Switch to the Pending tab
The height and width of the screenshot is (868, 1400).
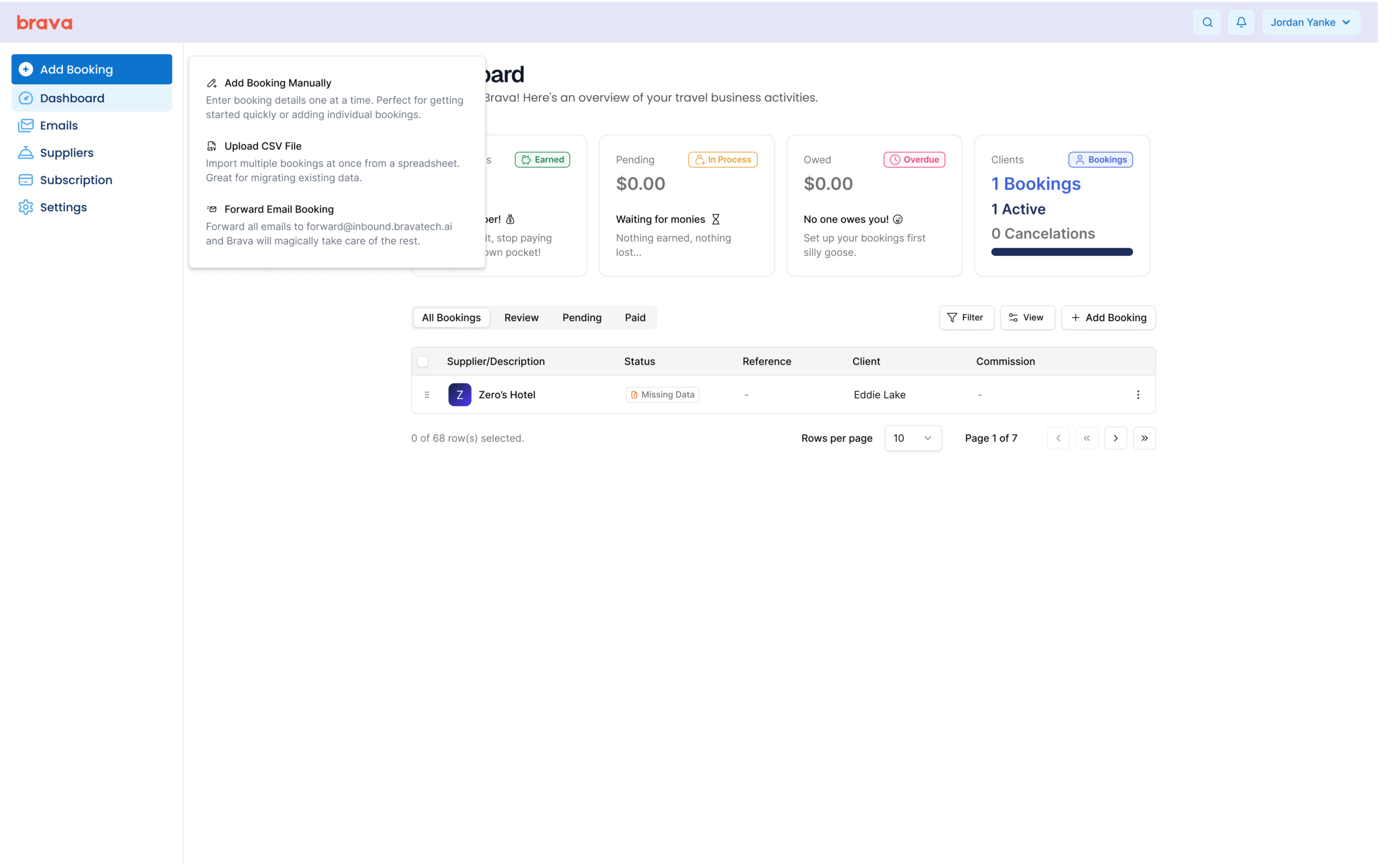pos(581,317)
